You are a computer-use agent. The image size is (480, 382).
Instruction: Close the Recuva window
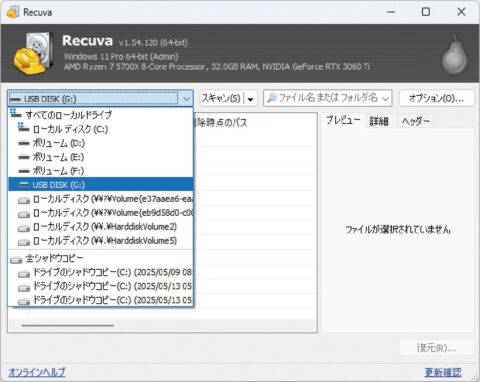tap(461, 12)
